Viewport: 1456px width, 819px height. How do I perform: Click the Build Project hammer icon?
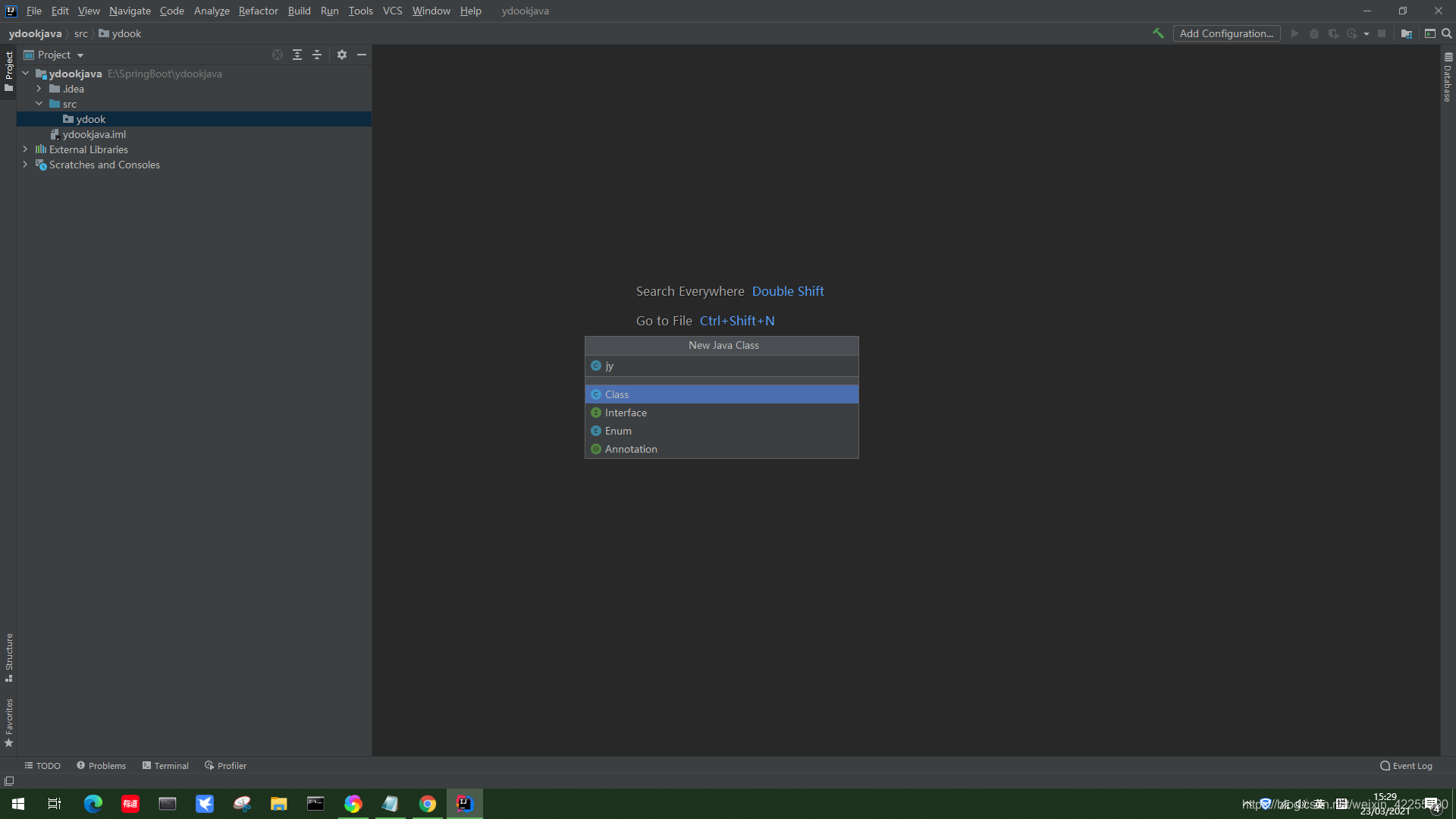1158,33
